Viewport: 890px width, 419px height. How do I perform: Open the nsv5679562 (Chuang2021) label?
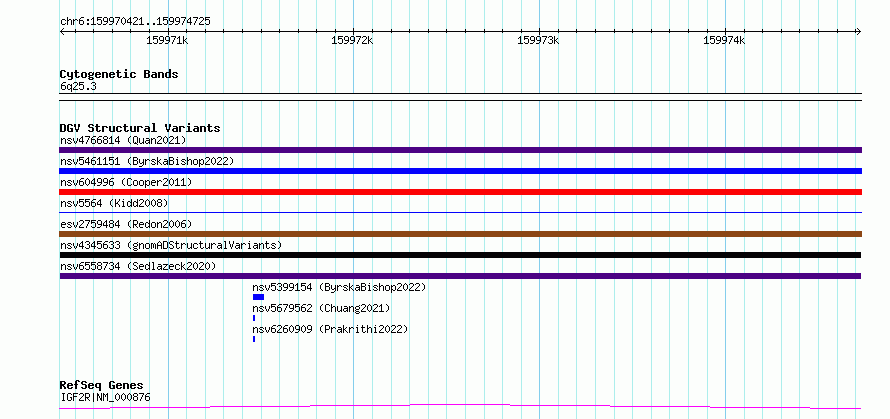[321, 308]
